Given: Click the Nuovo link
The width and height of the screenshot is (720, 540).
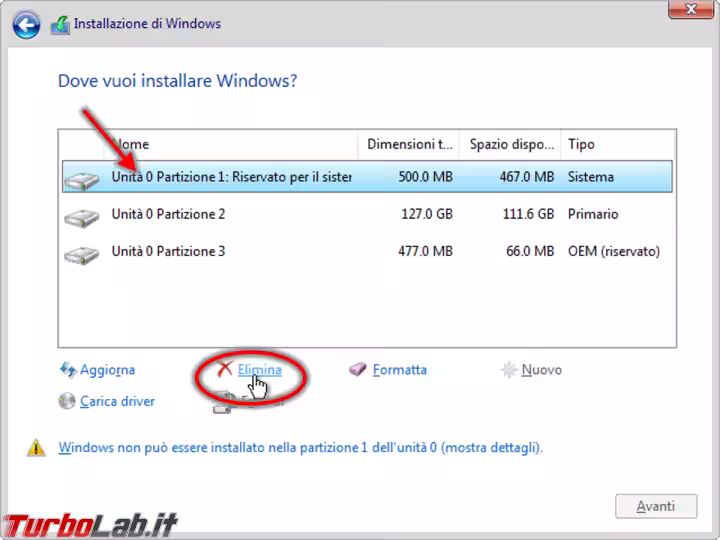Looking at the screenshot, I should point(541,370).
